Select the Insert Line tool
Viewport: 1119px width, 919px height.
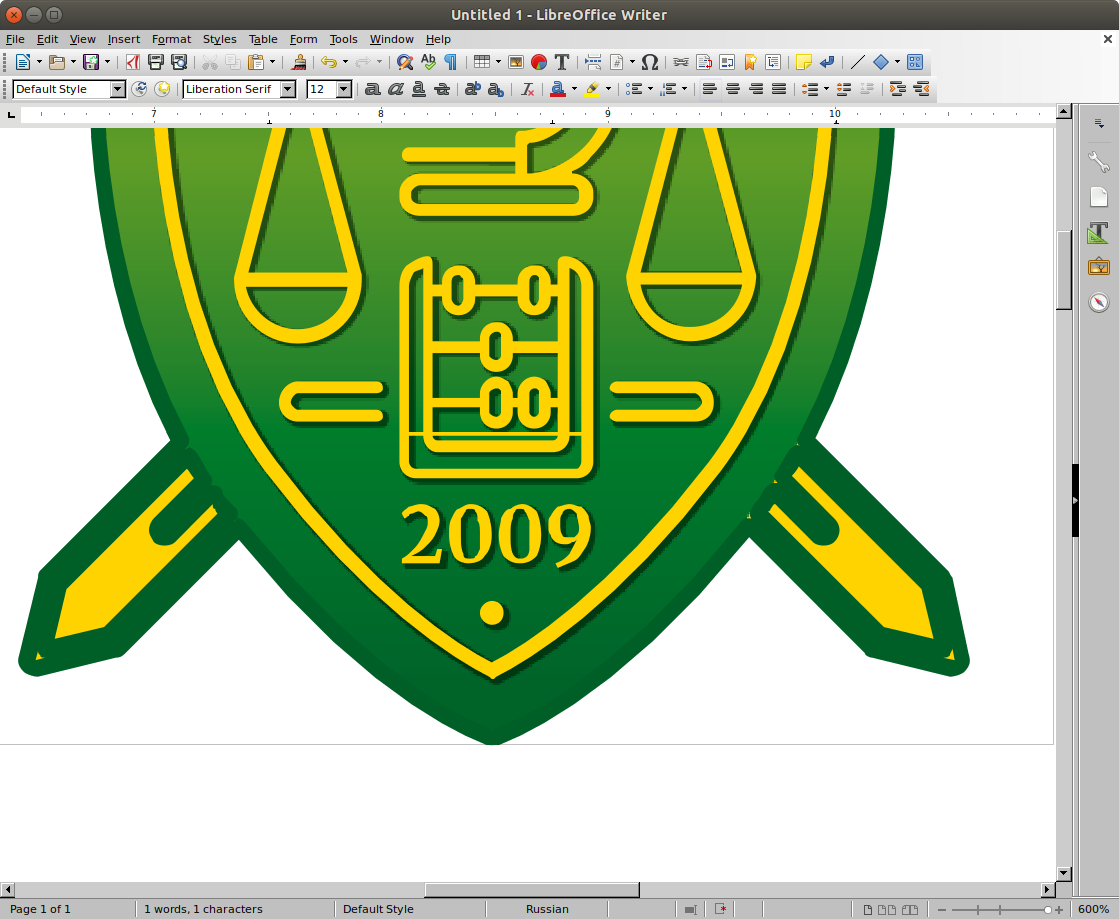click(858, 62)
